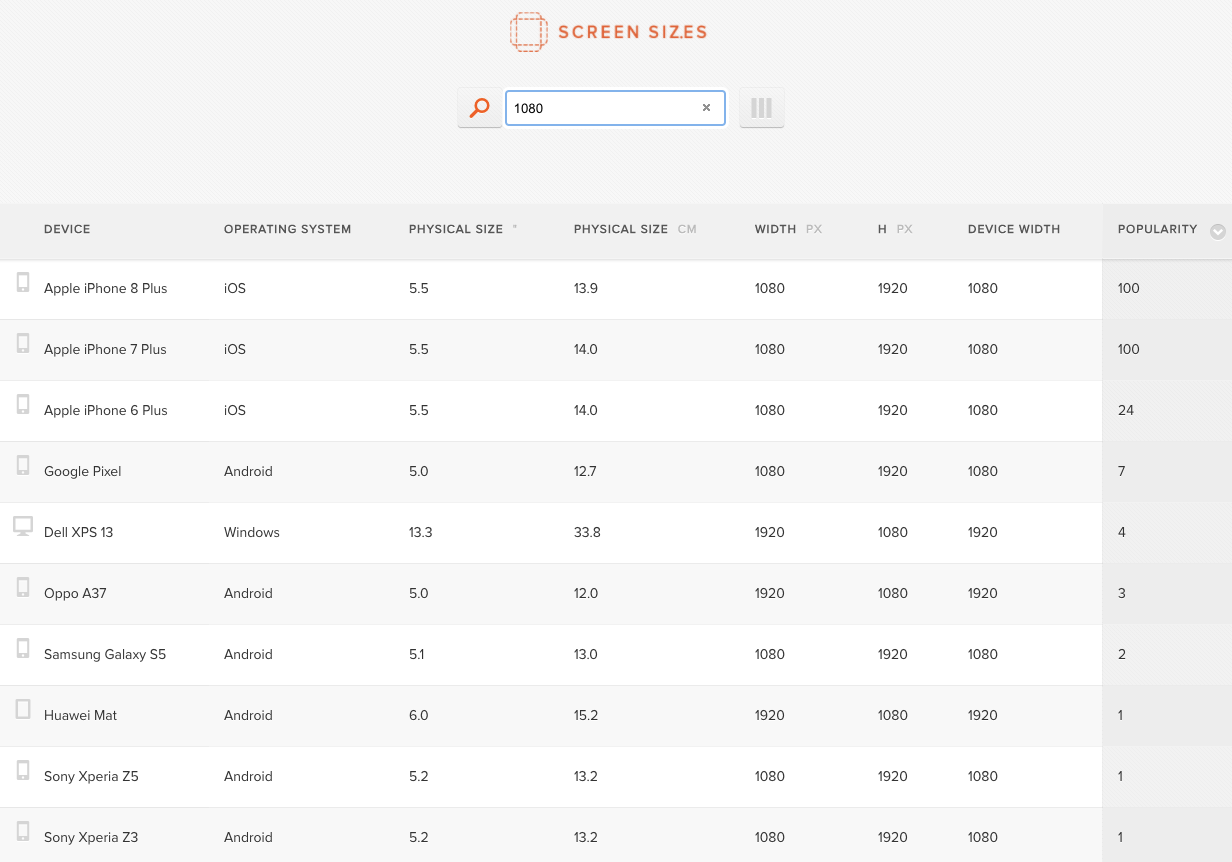Toggle the Popularity sort arrow

coord(1217,231)
